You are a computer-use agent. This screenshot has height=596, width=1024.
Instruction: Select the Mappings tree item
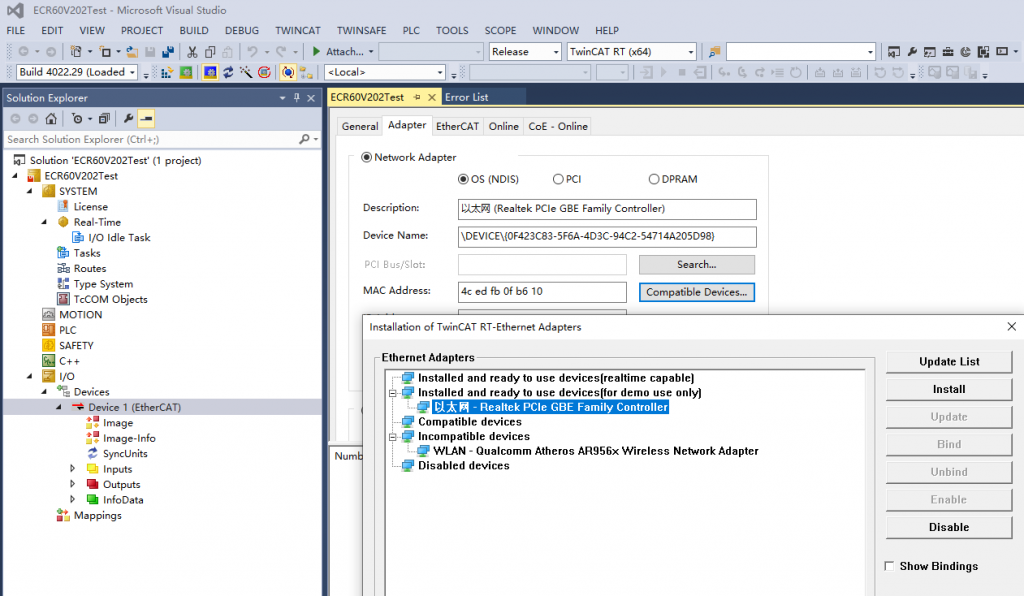point(97,515)
